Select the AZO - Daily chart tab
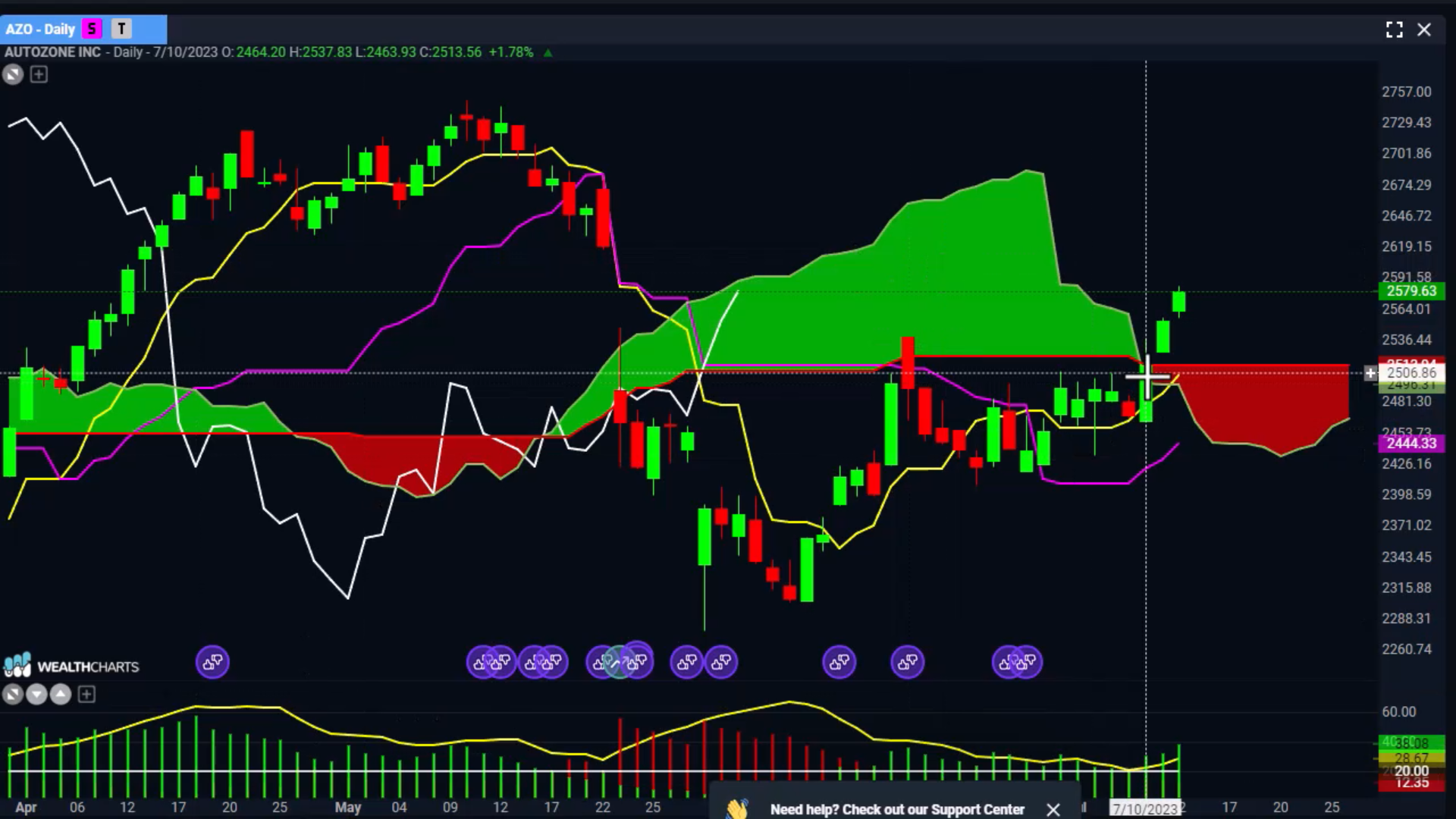1456x819 pixels. pyautogui.click(x=83, y=29)
